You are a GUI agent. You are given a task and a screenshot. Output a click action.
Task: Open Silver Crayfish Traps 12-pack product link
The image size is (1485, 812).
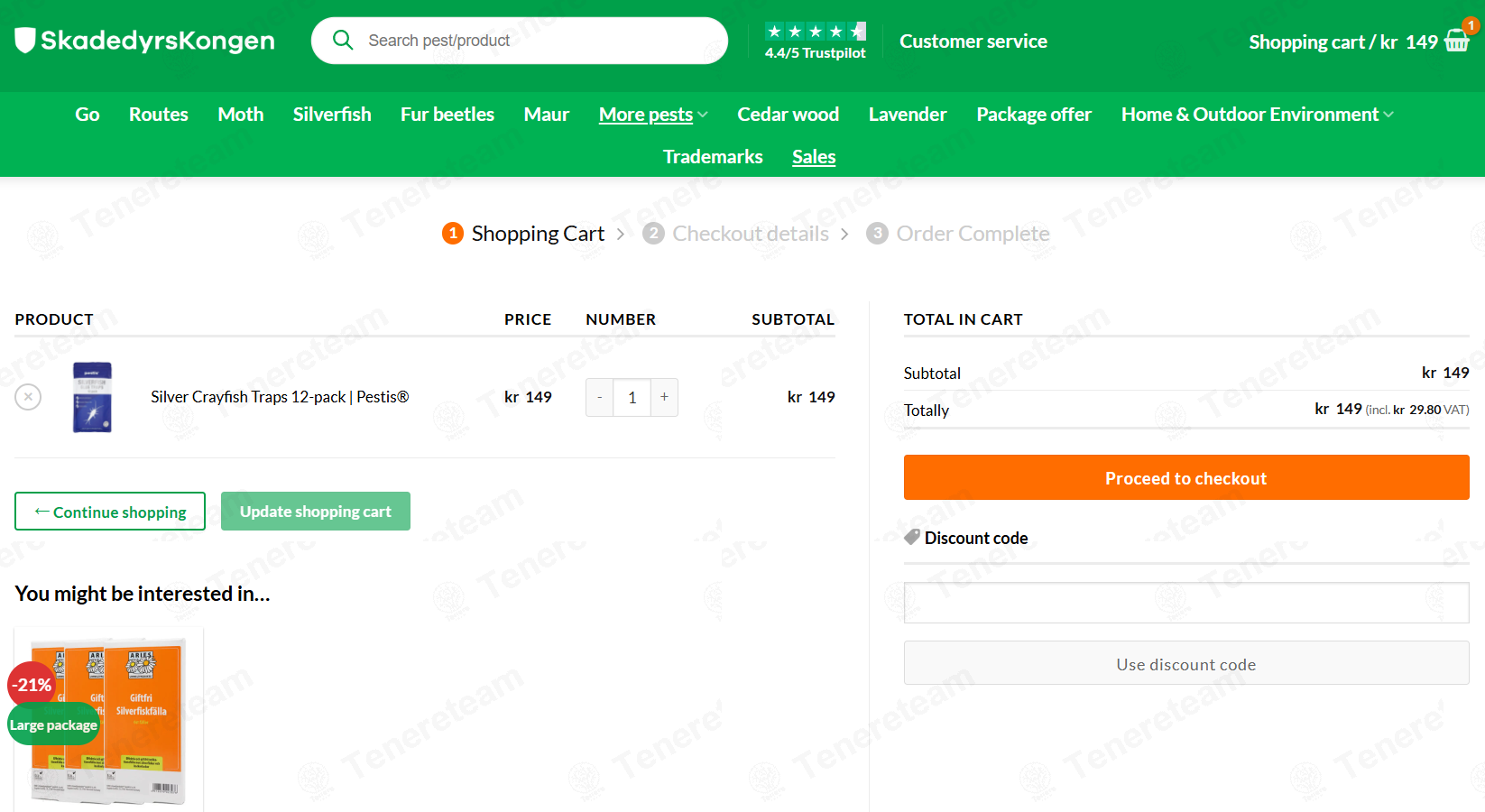pos(280,397)
